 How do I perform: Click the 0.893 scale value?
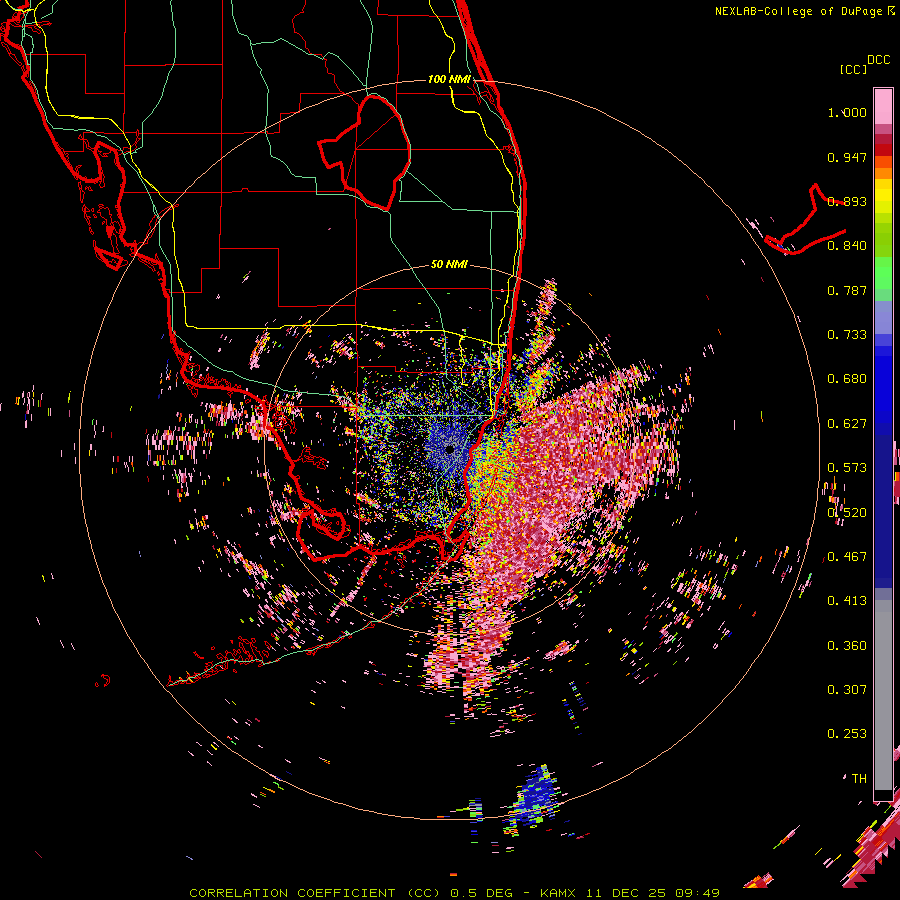(847, 201)
